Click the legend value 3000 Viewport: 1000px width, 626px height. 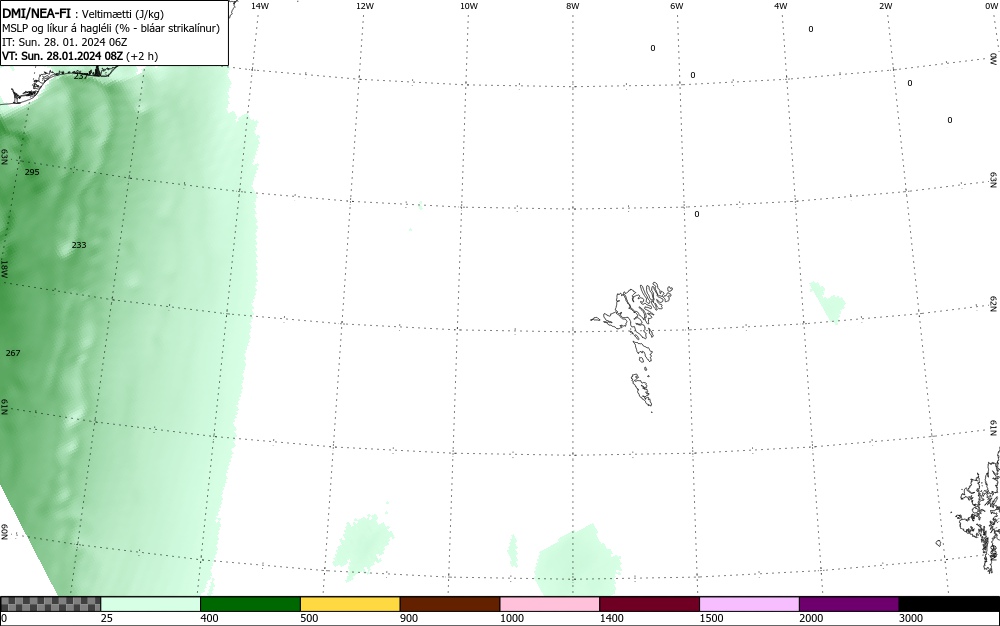tap(911, 618)
